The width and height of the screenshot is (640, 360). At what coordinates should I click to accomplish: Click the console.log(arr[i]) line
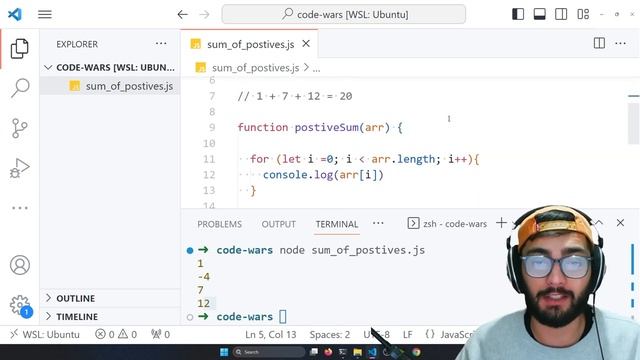click(x=323, y=175)
